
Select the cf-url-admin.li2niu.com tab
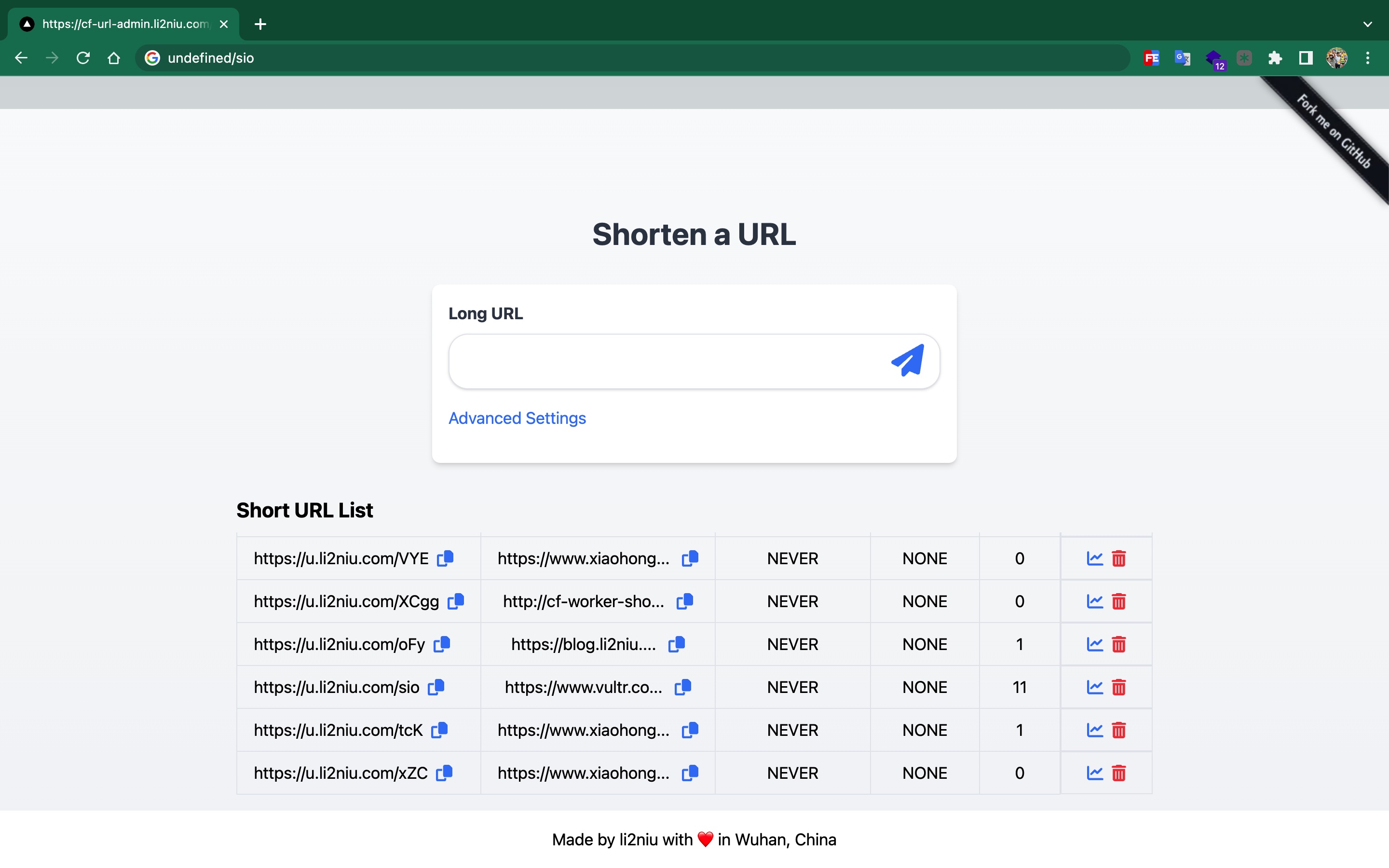(124, 24)
